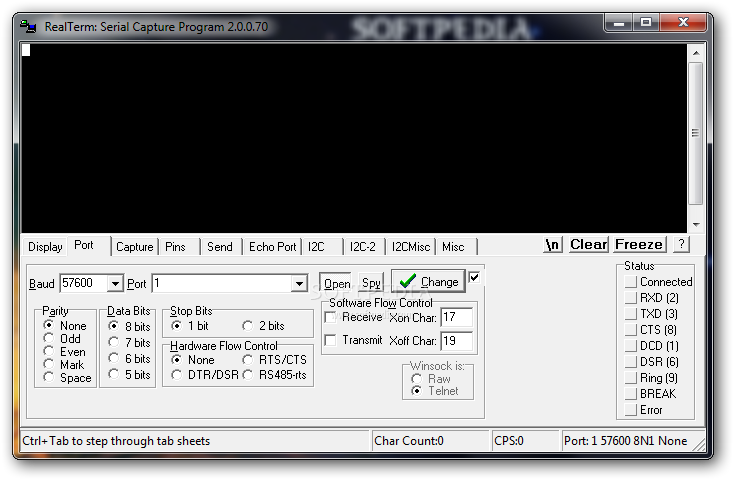Screen dimensions: 734x480
Task: Freeze the terminal display
Action: 639,244
